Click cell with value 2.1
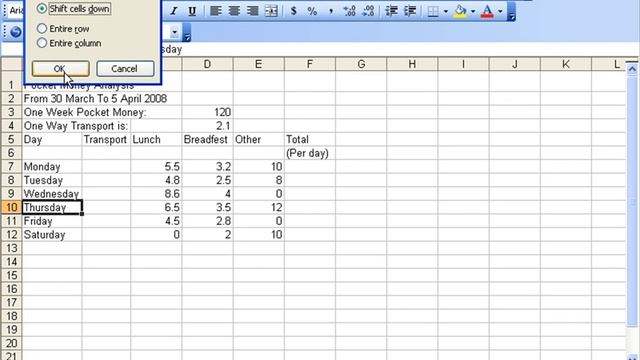This screenshot has width=640, height=360. pyautogui.click(x=207, y=126)
